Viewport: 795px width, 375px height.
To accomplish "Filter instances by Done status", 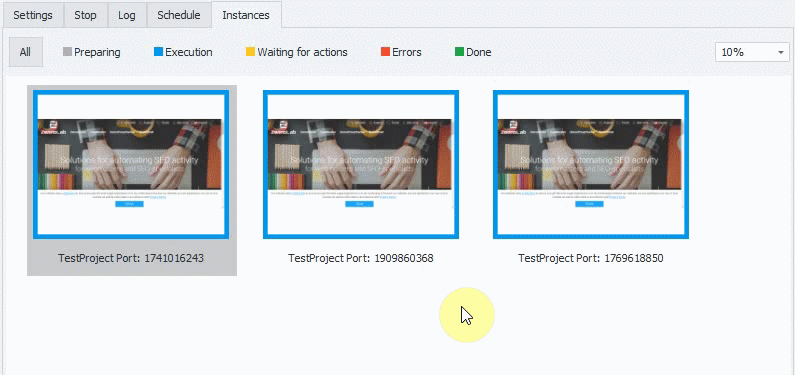I will coord(473,52).
